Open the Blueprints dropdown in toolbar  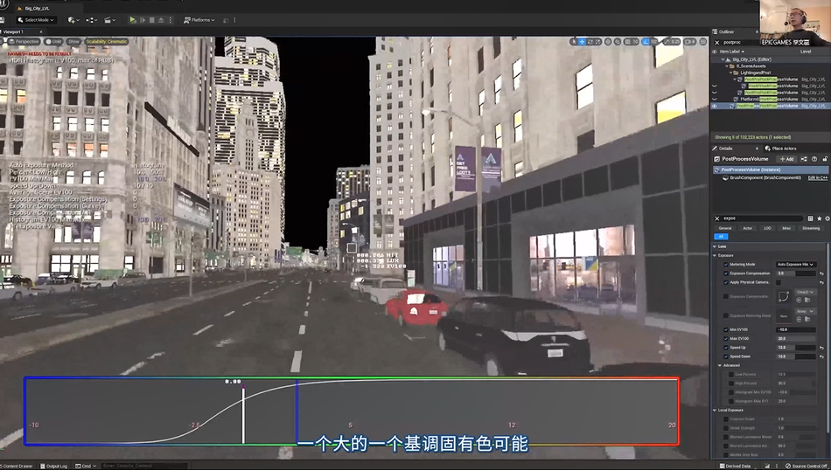pos(91,20)
